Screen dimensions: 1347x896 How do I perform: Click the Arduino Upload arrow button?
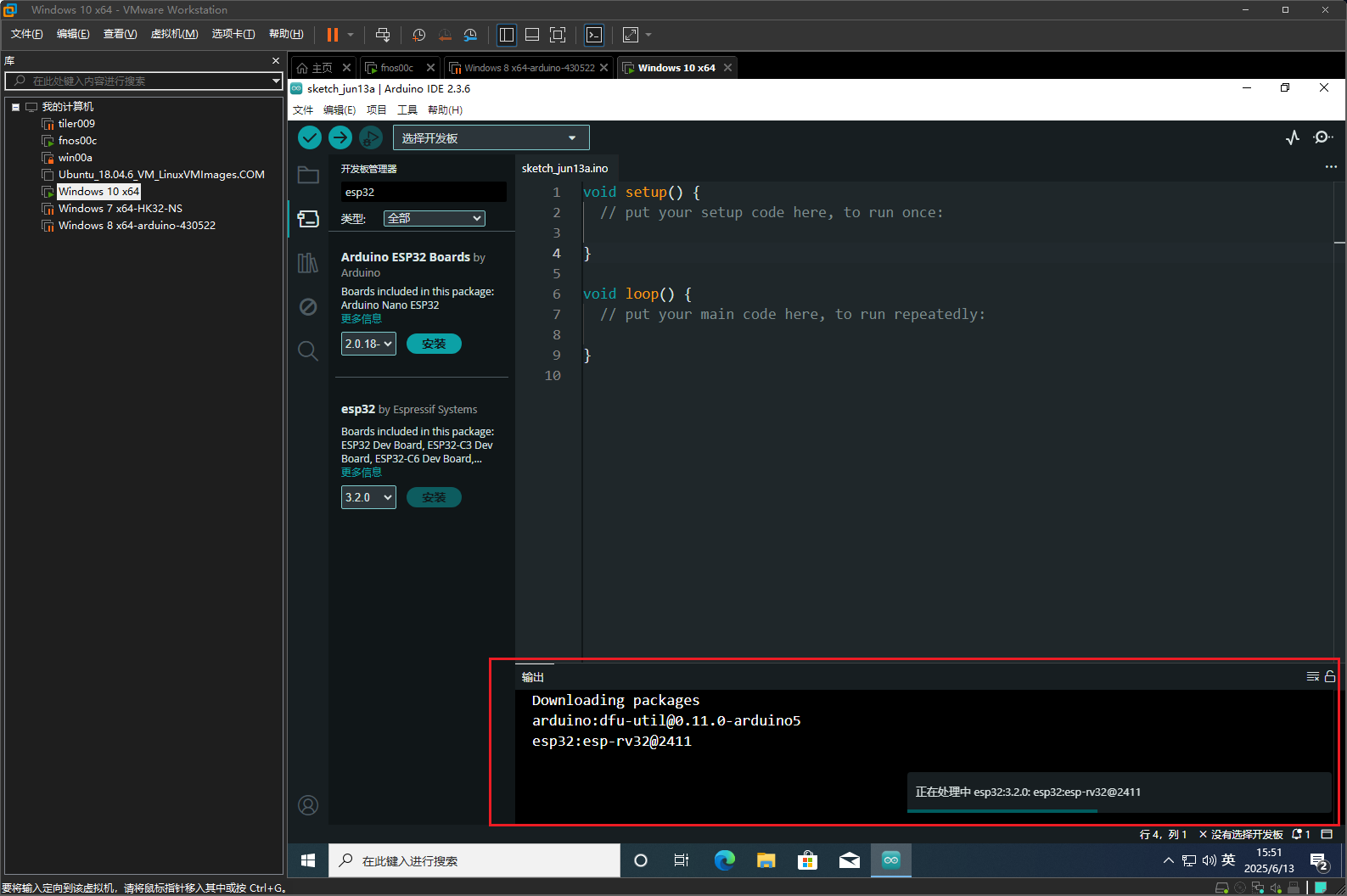coord(340,137)
